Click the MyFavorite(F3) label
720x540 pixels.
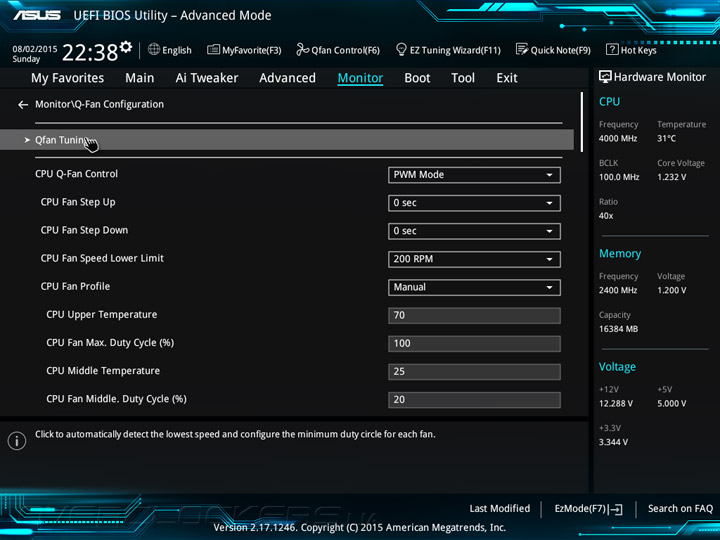pos(252,50)
